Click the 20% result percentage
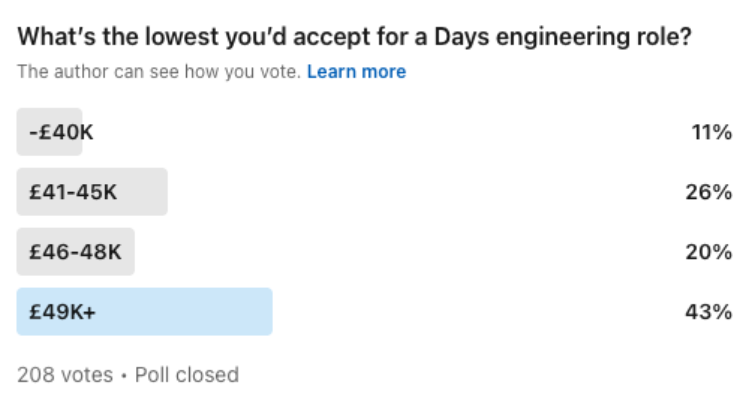753x400 pixels. pos(711,252)
